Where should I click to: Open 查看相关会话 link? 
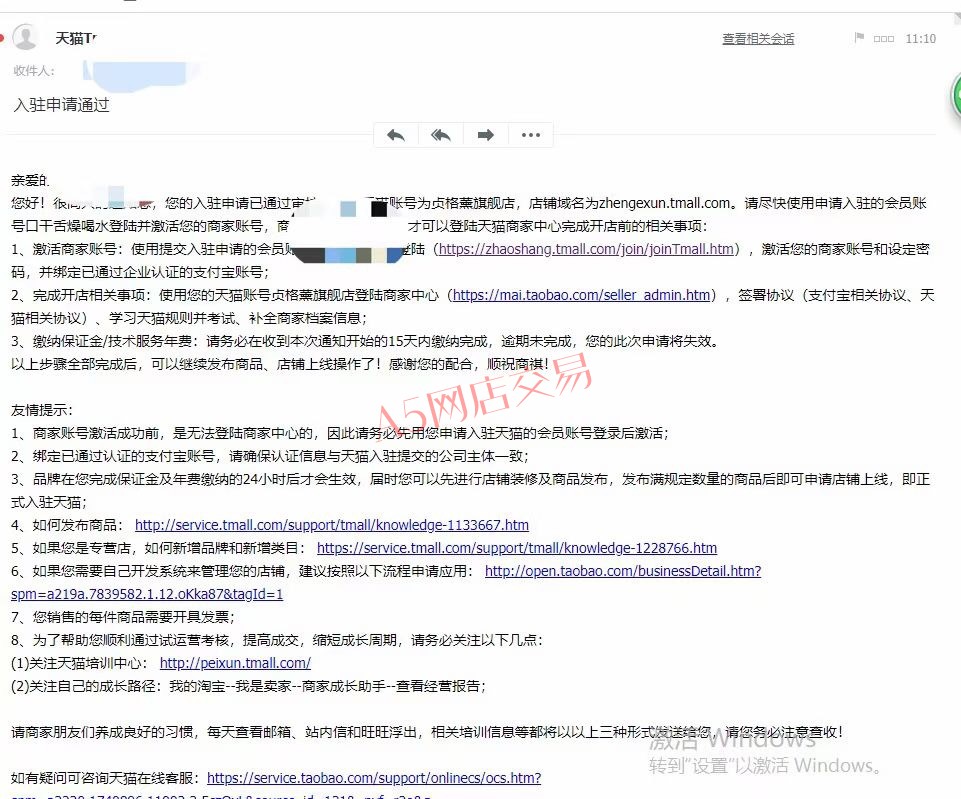[758, 39]
